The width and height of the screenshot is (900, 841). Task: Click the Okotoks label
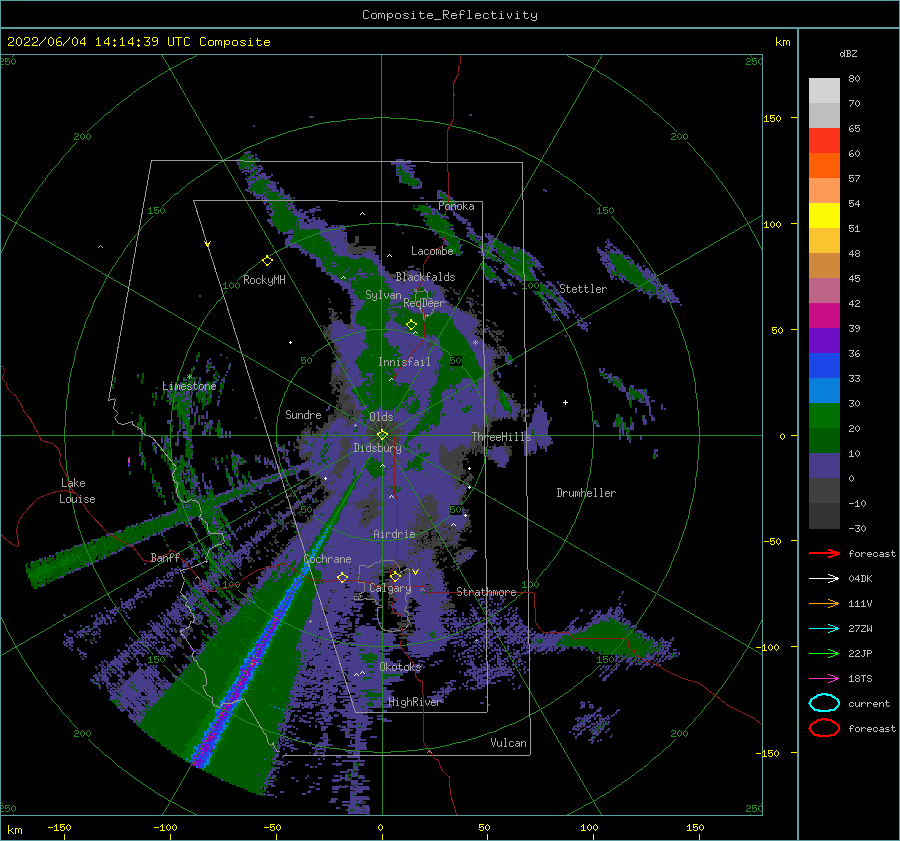point(400,666)
